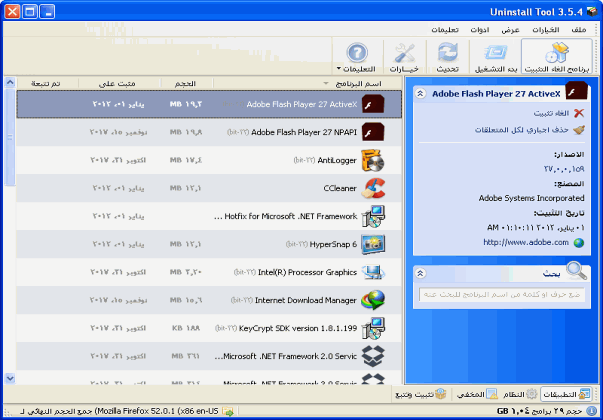
Task: Open the Help dropdown arrow in toolbar
Action: click(339, 69)
